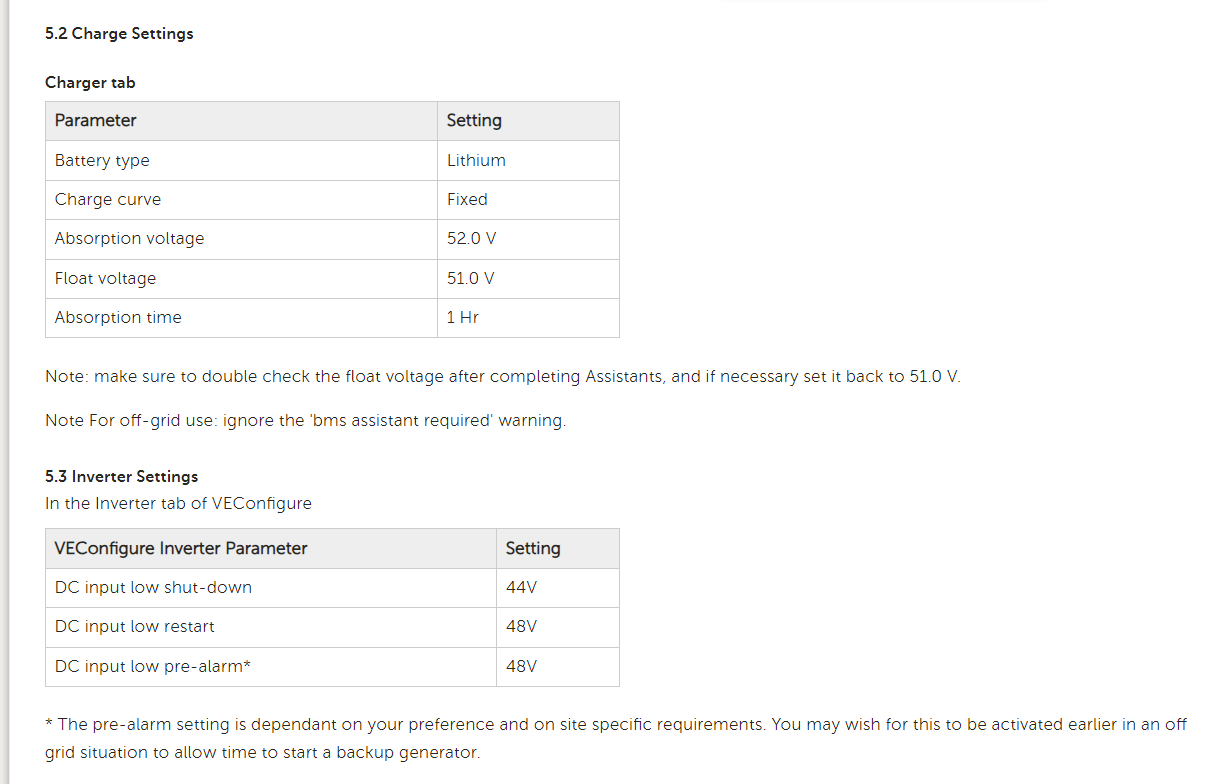1224x784 pixels.
Task: Select the "44V" shut-down setting value
Action: tap(521, 587)
